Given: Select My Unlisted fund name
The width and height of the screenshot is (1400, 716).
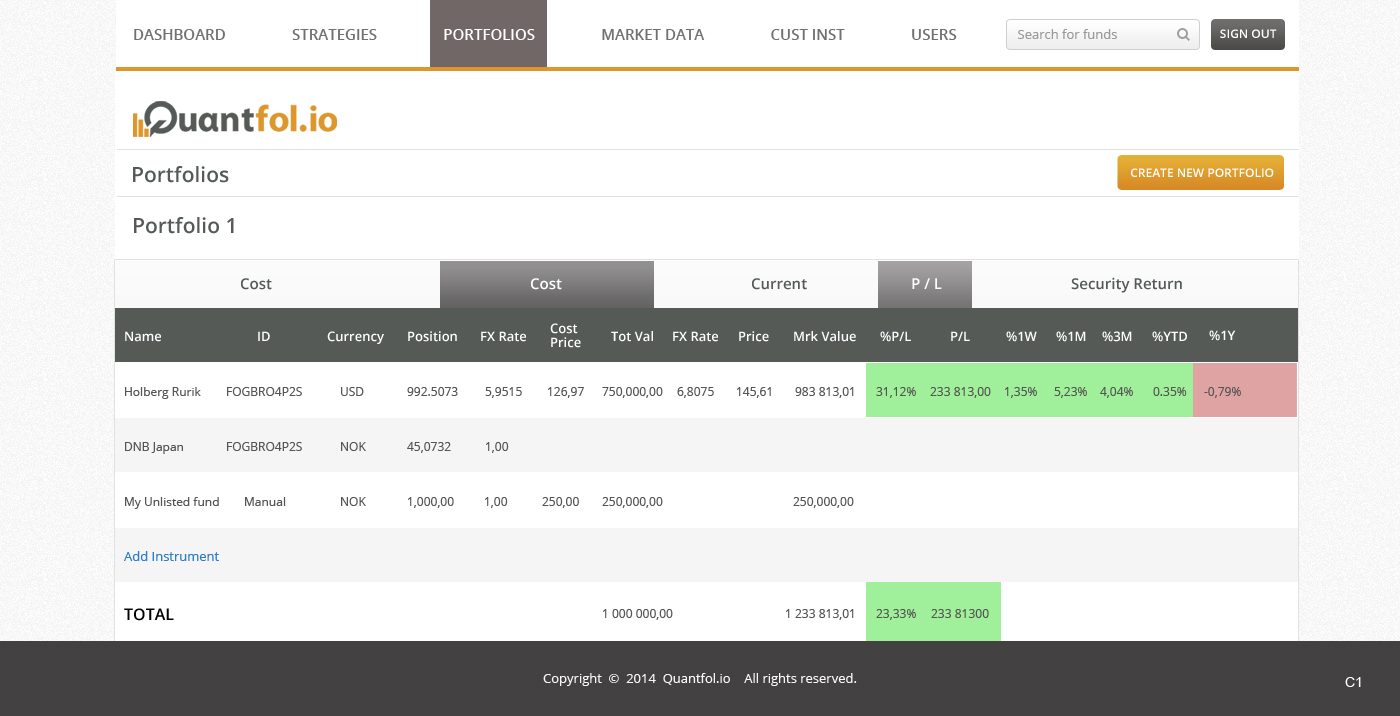Looking at the screenshot, I should [x=171, y=501].
